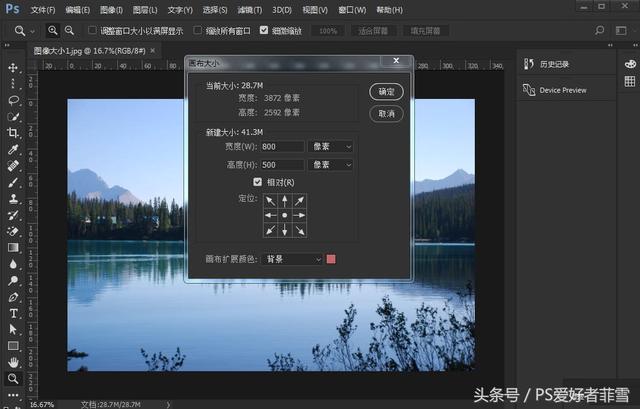Open workspace switcher icon in options bar
Screen dimensions: 640x409
[x=621, y=31]
